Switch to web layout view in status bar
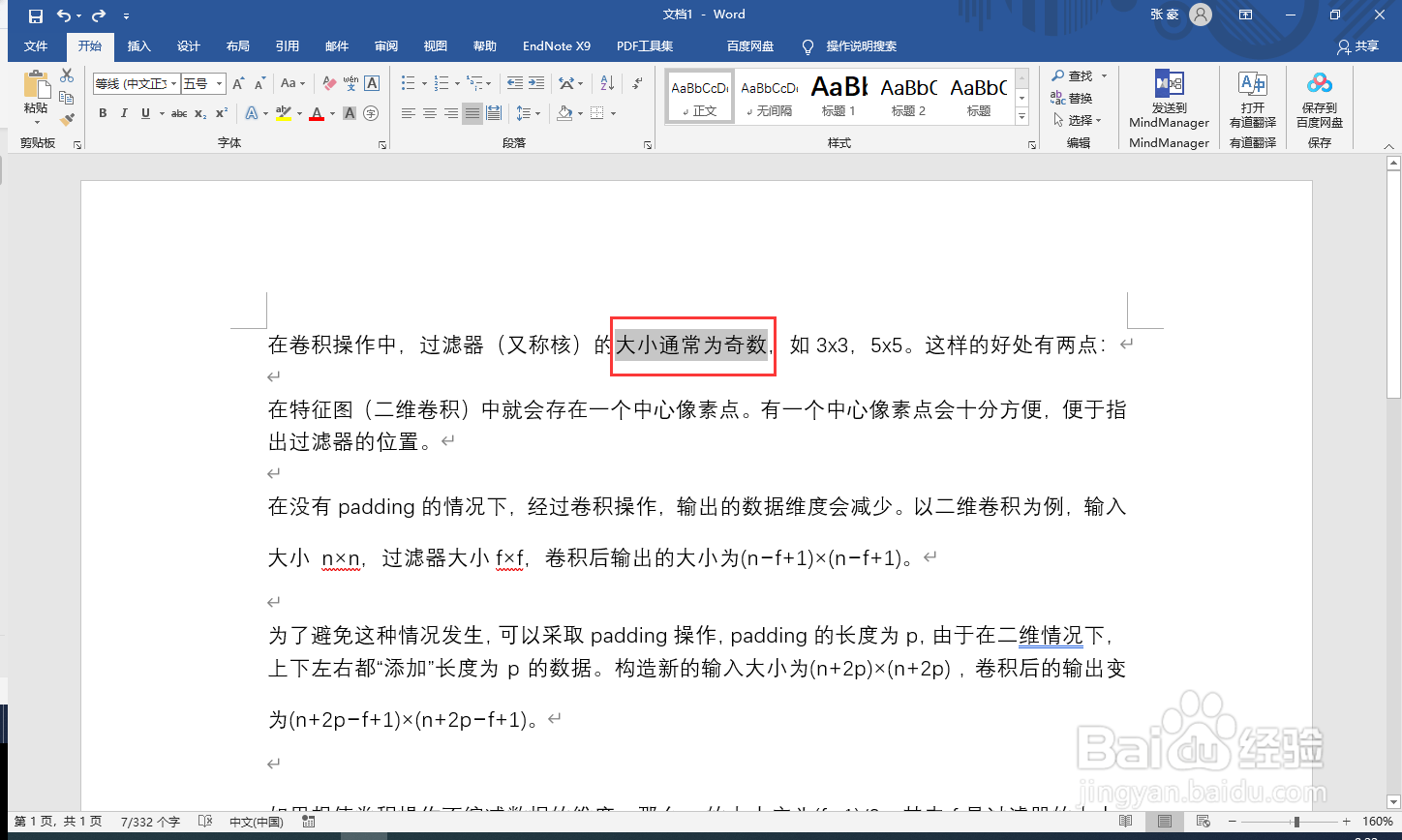This screenshot has width=1402, height=840. pos(1204,822)
